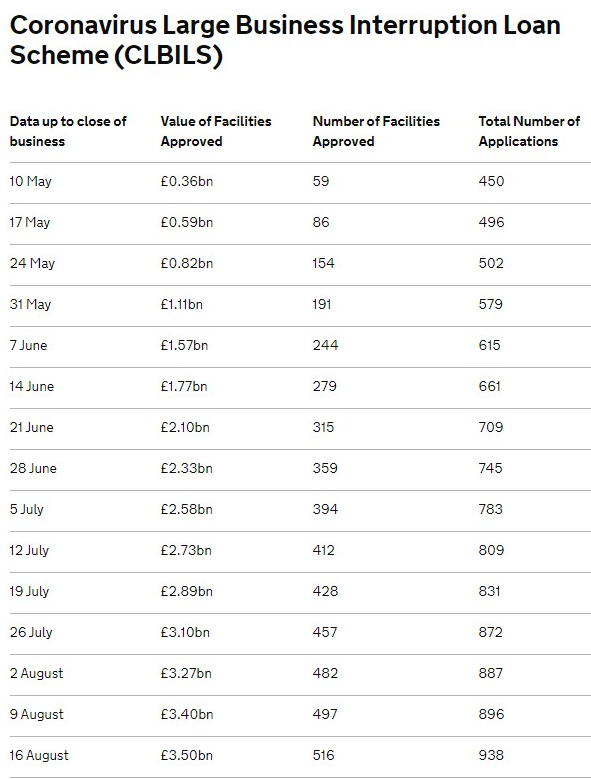Select the 7 June row date

(28, 345)
